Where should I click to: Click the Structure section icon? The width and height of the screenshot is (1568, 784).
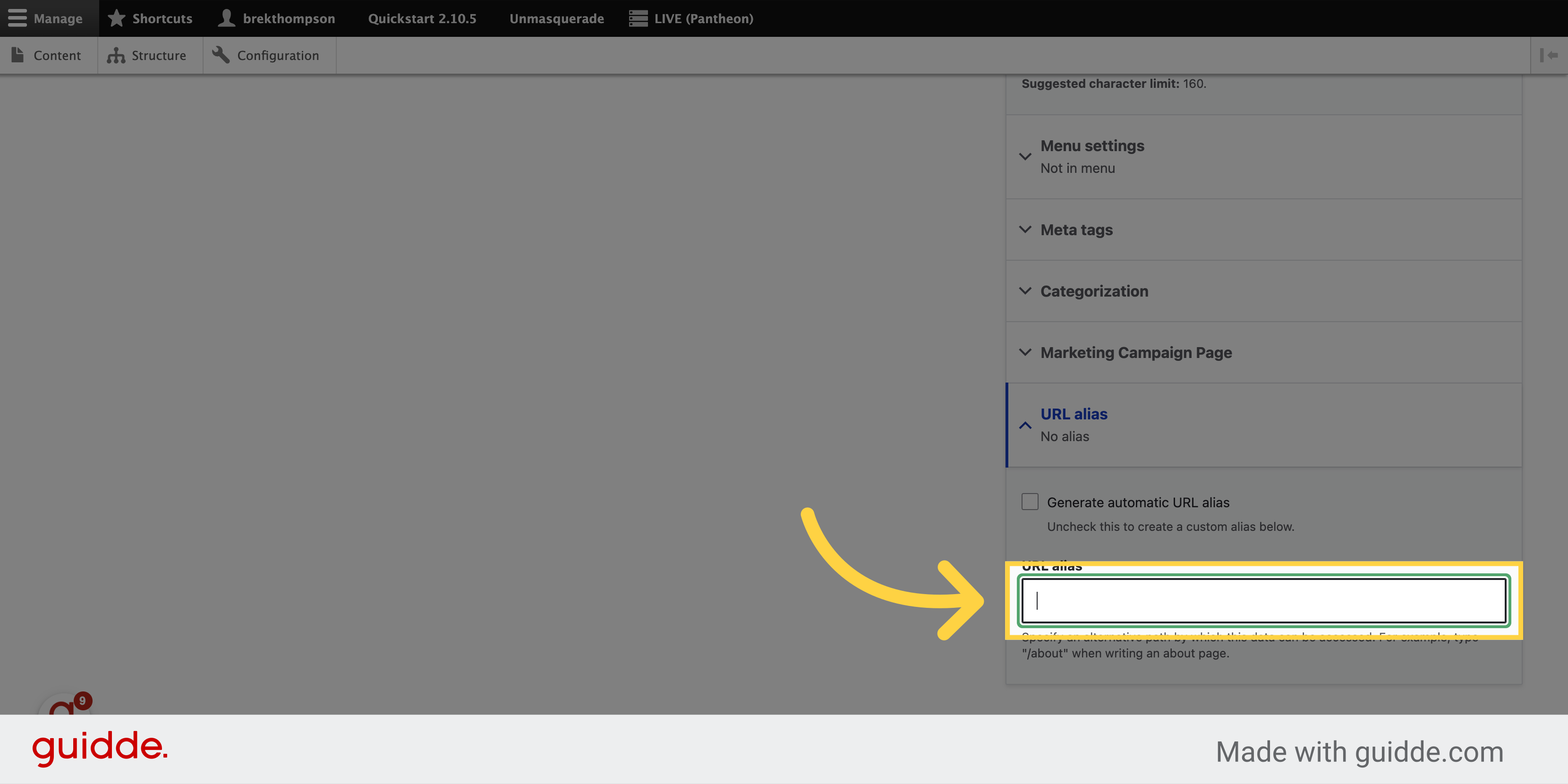pyautogui.click(x=114, y=55)
